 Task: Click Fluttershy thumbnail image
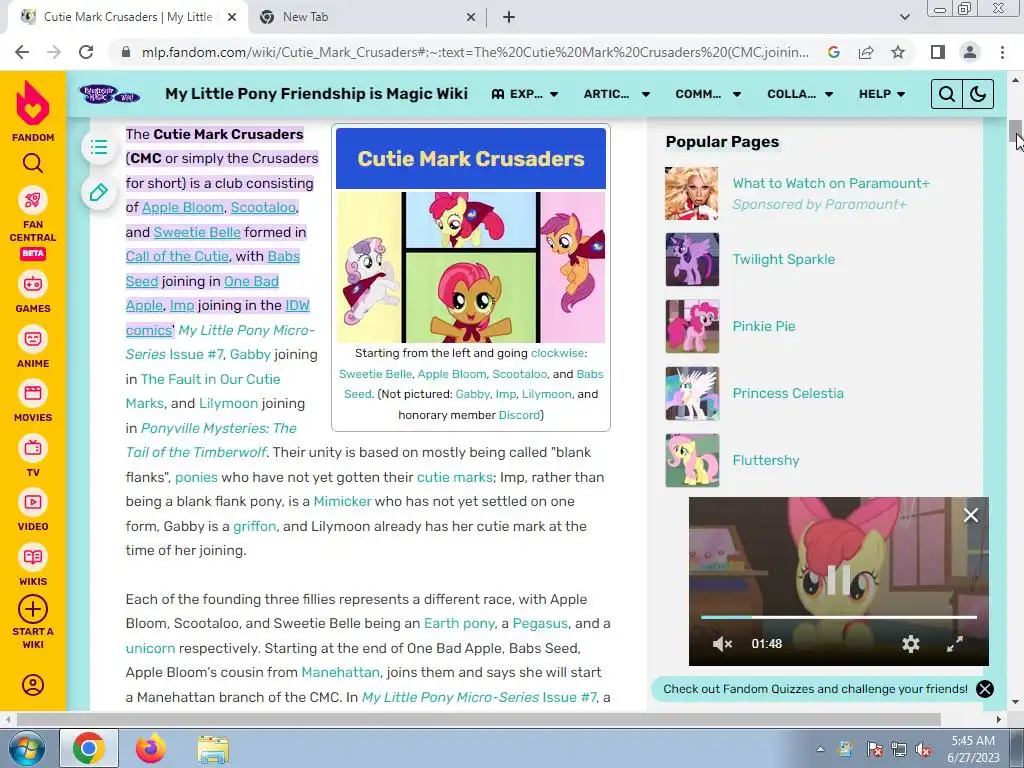pyautogui.click(x=692, y=460)
